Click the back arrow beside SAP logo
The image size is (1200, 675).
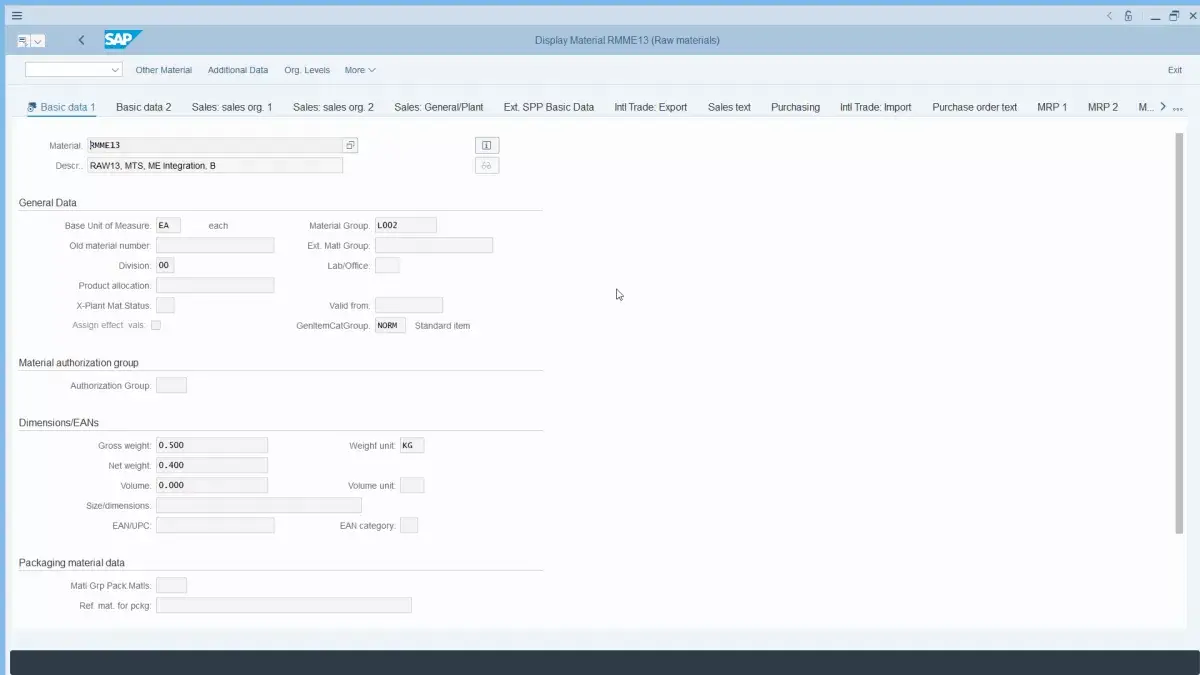(x=81, y=40)
